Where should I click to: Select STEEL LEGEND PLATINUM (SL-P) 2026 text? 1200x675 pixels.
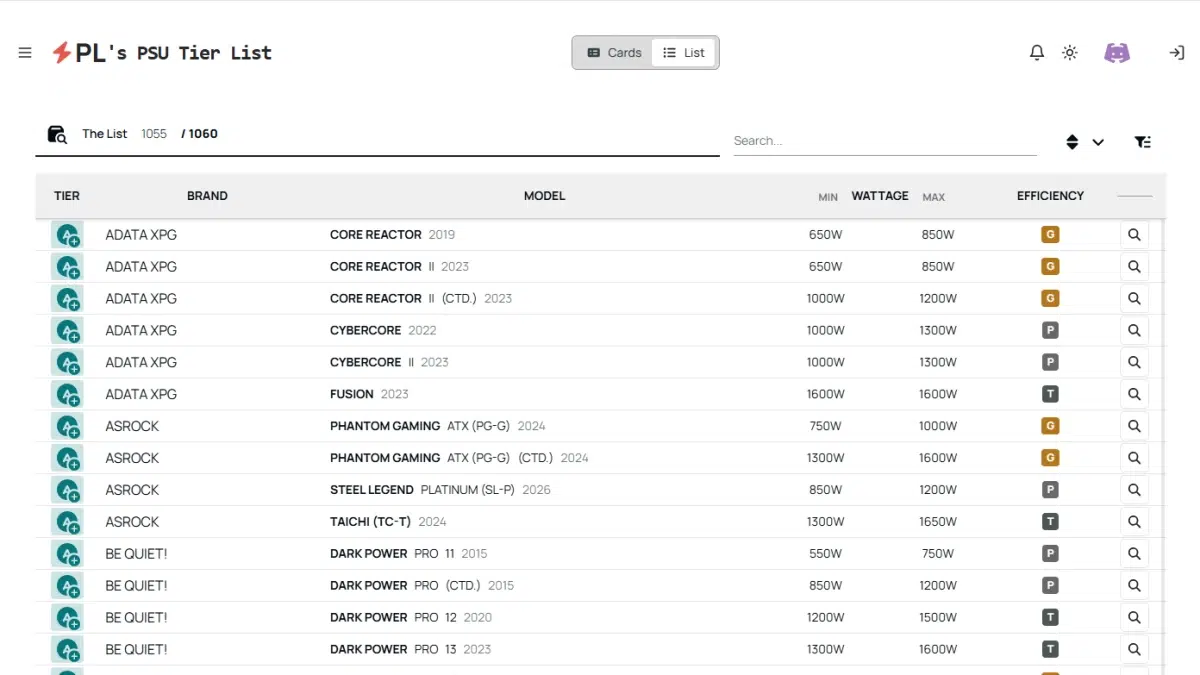tap(440, 490)
